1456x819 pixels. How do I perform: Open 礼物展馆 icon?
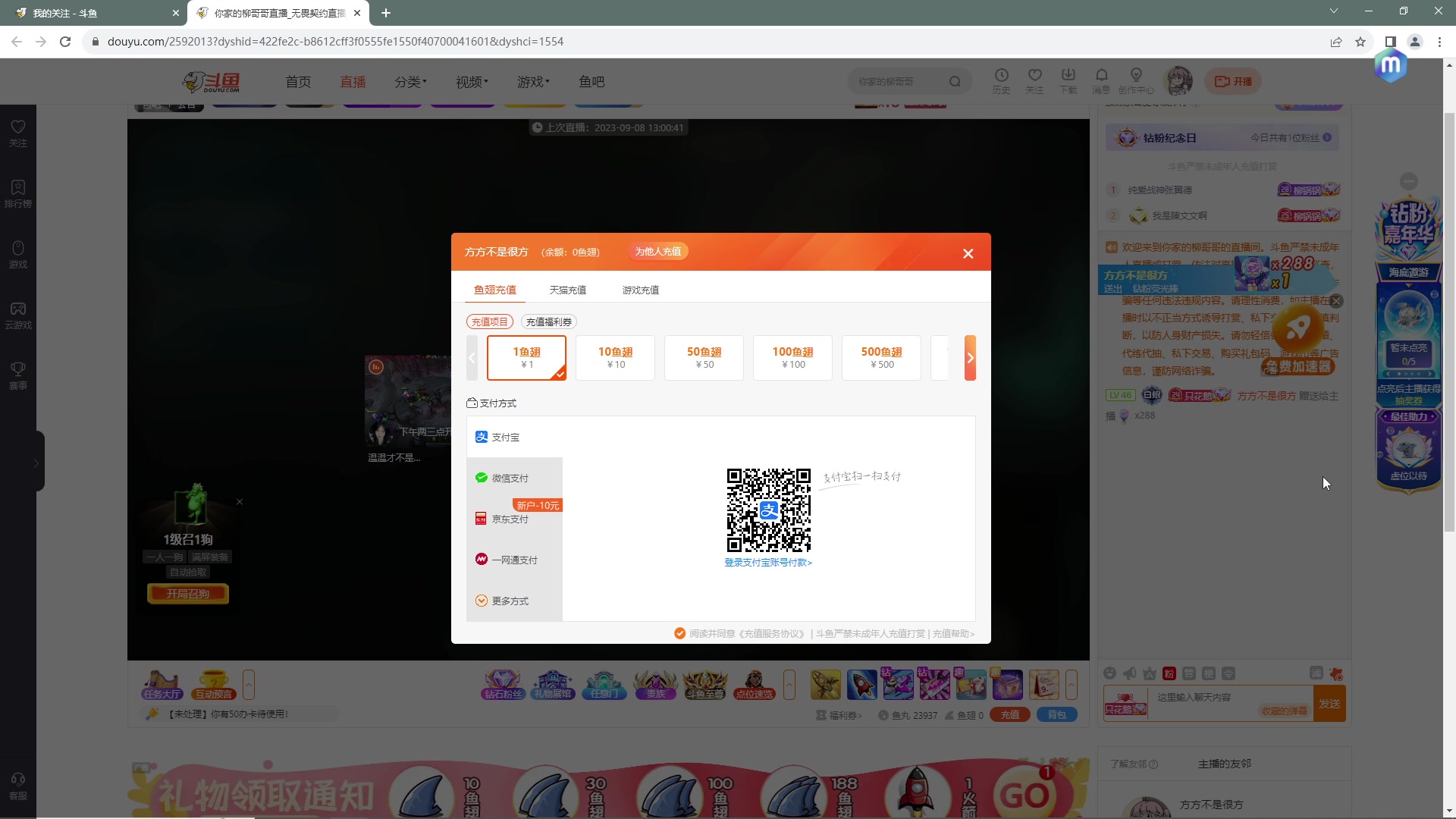553,685
